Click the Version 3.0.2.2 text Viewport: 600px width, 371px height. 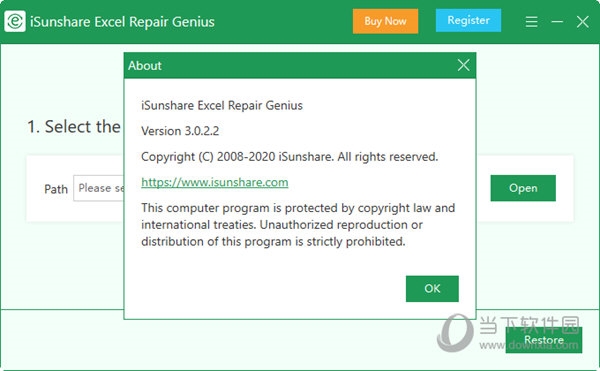(x=180, y=131)
